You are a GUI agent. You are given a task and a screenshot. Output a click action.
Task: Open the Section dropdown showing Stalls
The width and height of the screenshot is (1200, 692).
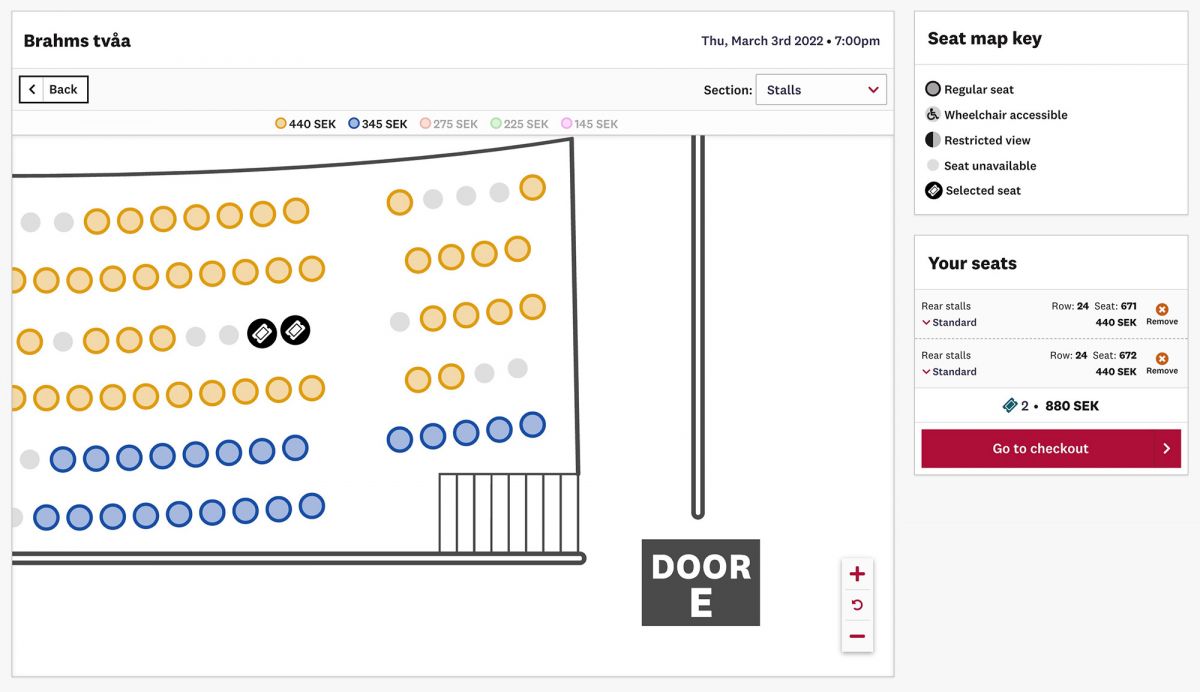click(x=820, y=89)
